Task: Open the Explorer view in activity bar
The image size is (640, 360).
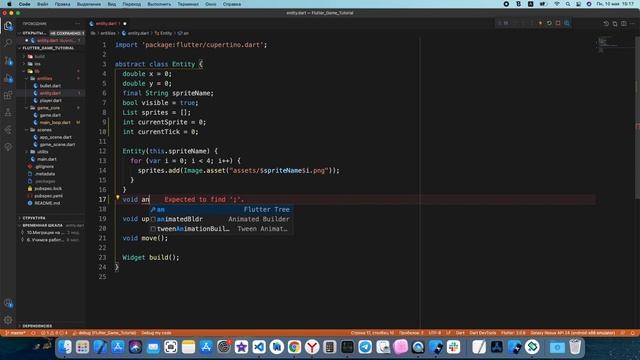Action: [8, 26]
